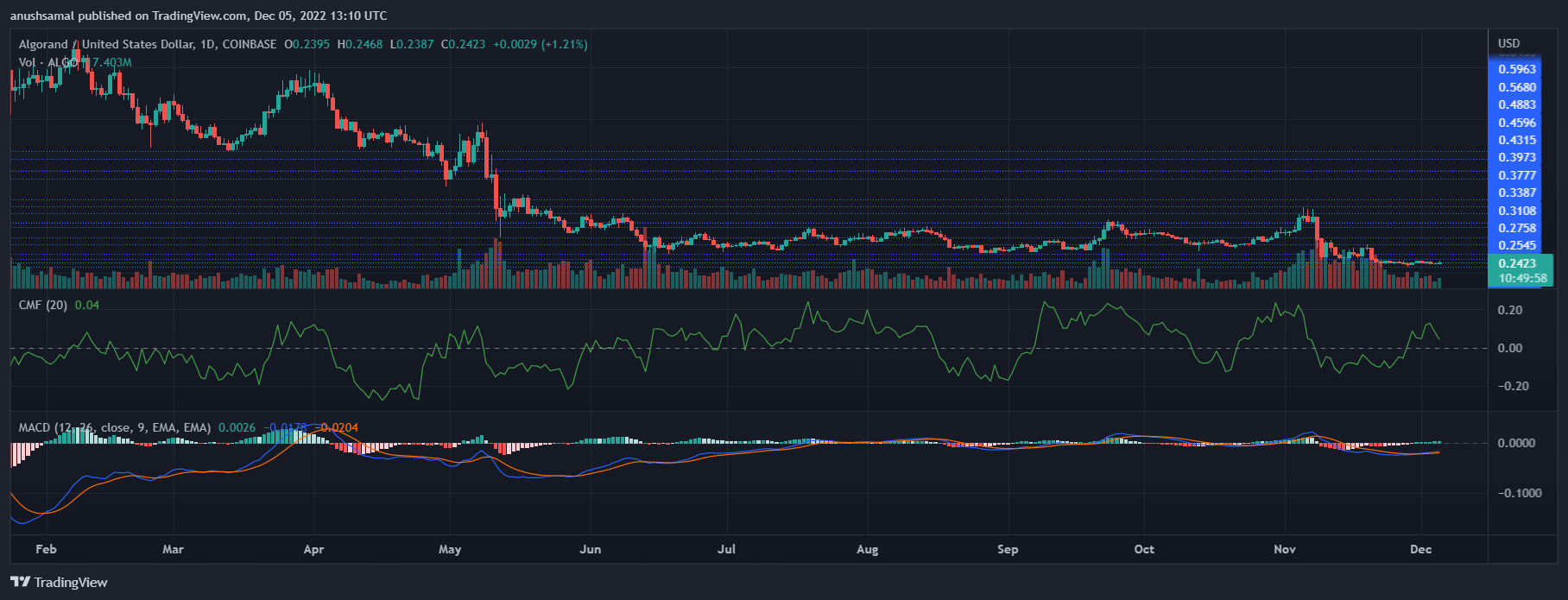The height and width of the screenshot is (600, 1568).
Task: Click the -0.1000 label on MACD scale
Action: click(x=1515, y=493)
